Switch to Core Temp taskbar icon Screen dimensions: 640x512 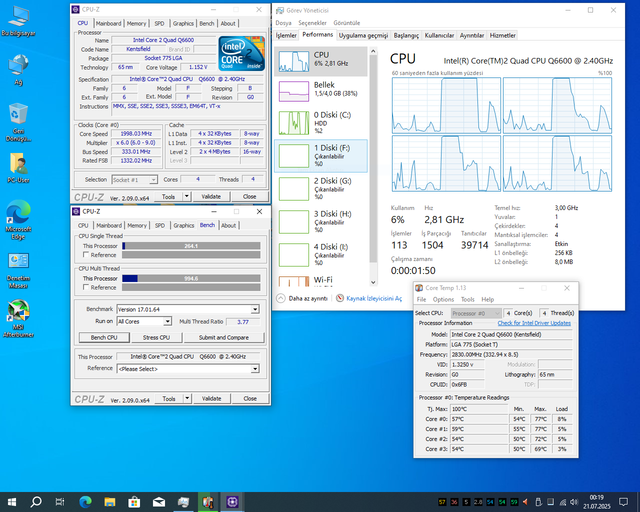208,502
